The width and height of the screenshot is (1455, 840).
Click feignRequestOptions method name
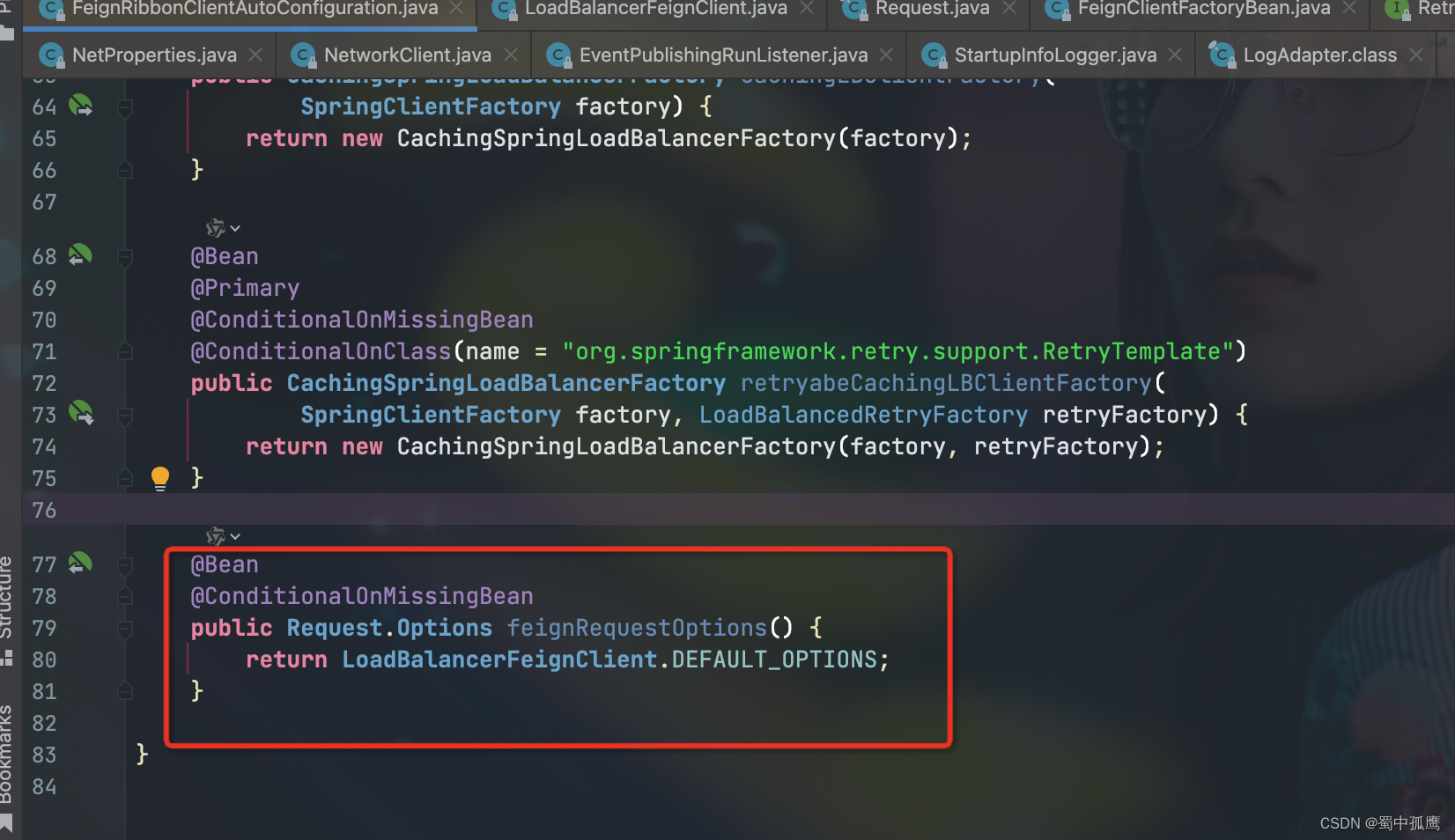point(637,628)
